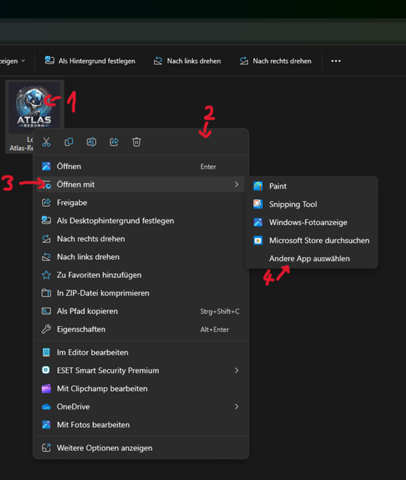The image size is (406, 480).
Task: Choose Andere App auswählen in submenu
Action: click(x=312, y=258)
